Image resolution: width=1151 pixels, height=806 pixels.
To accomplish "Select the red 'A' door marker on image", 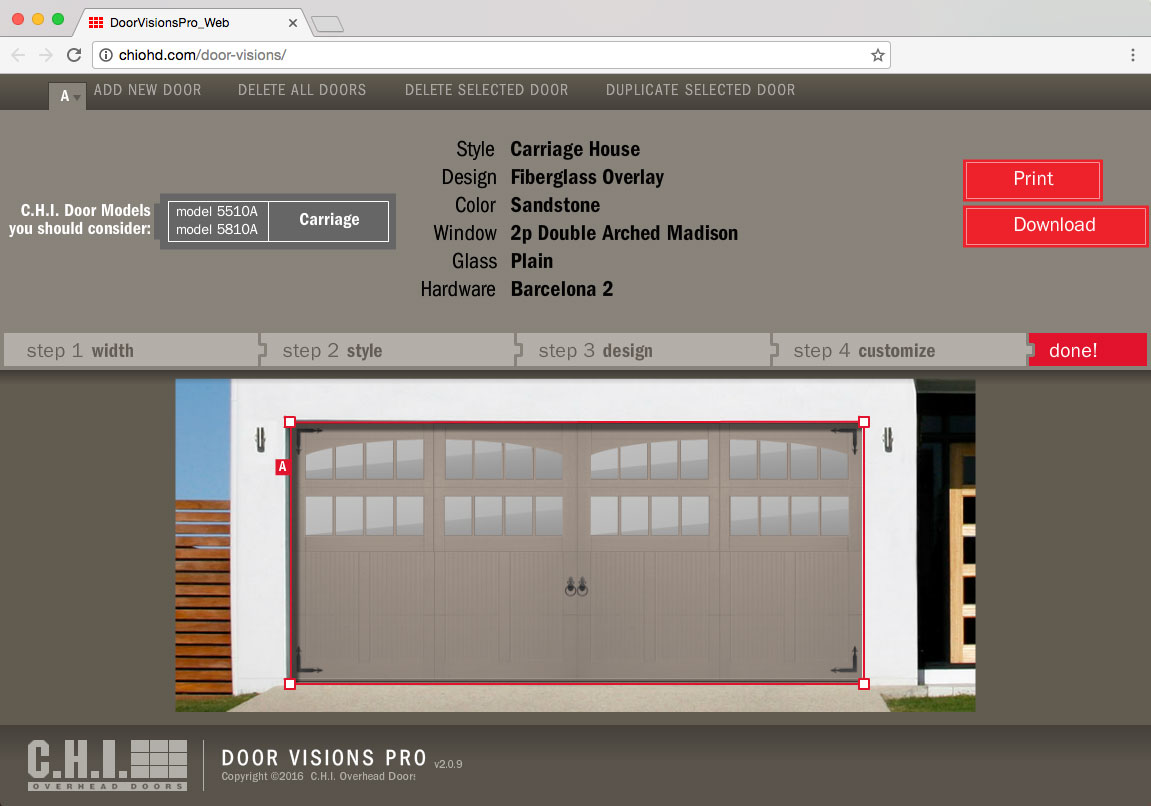I will pos(281,466).
